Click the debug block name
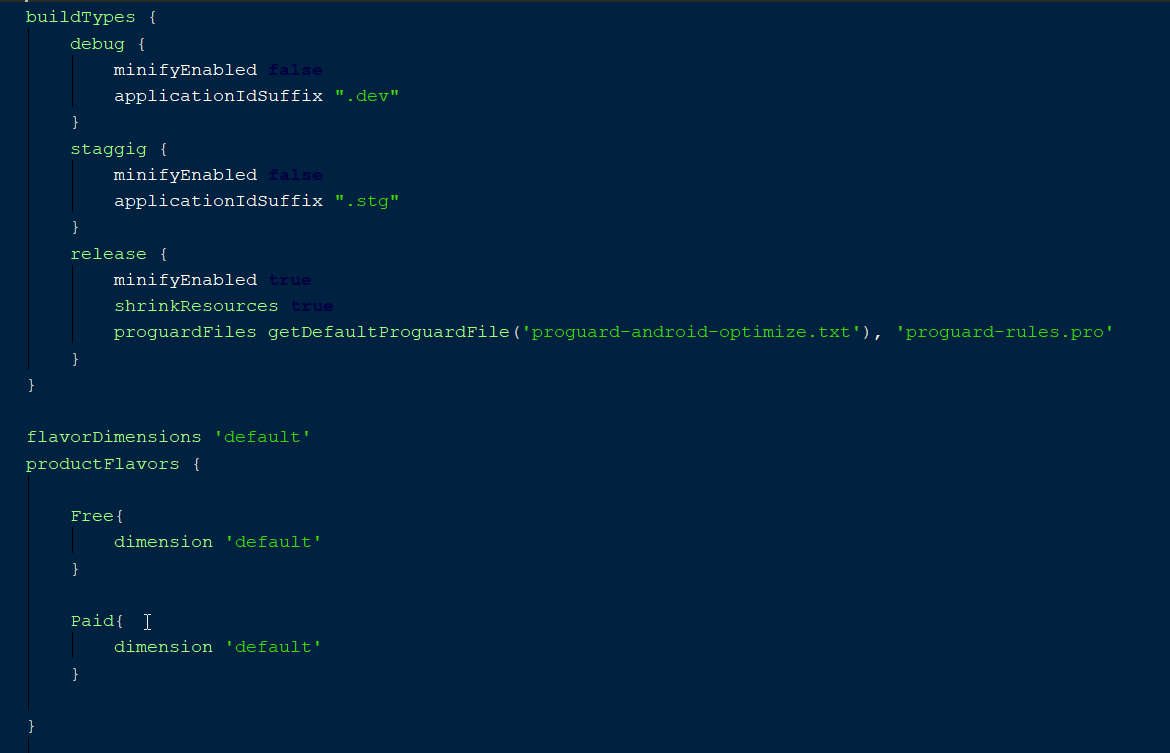Screen dimensions: 1170x753 tap(97, 44)
